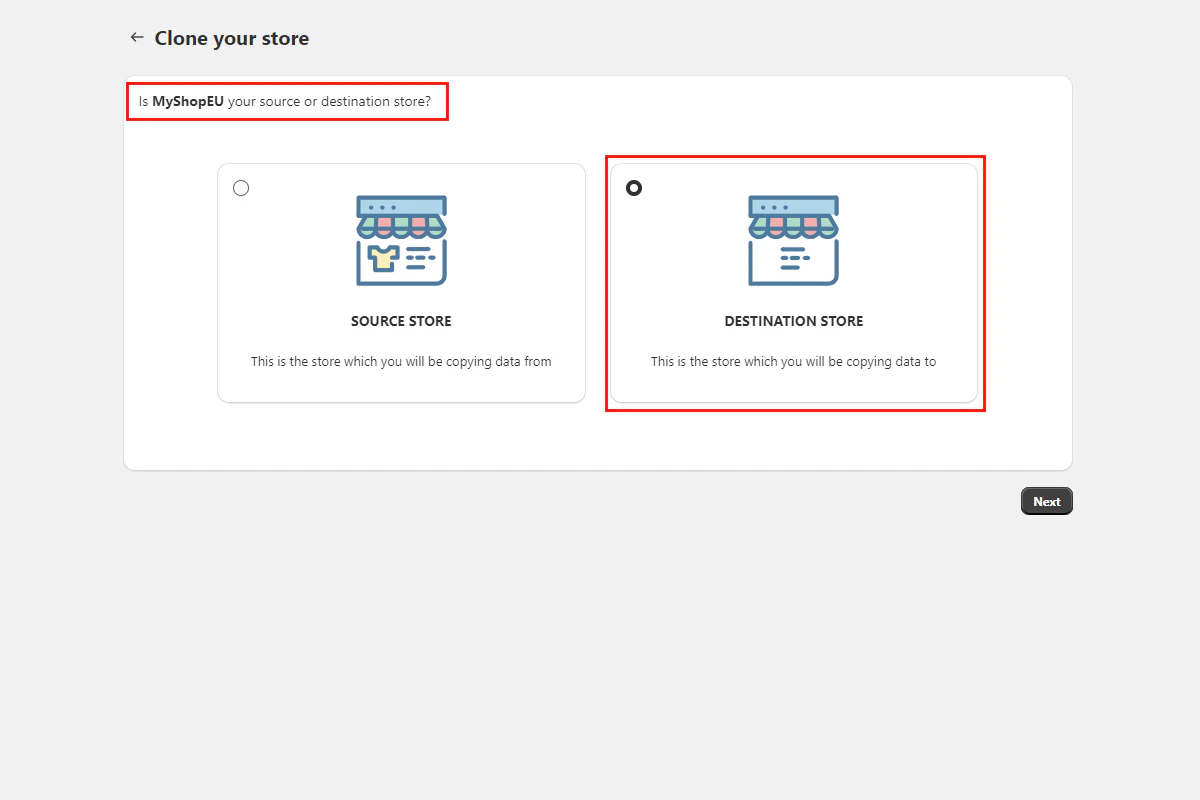Image resolution: width=1200 pixels, height=800 pixels.
Task: Click the text lines inside Destination Store icon
Action: pyautogui.click(x=793, y=258)
